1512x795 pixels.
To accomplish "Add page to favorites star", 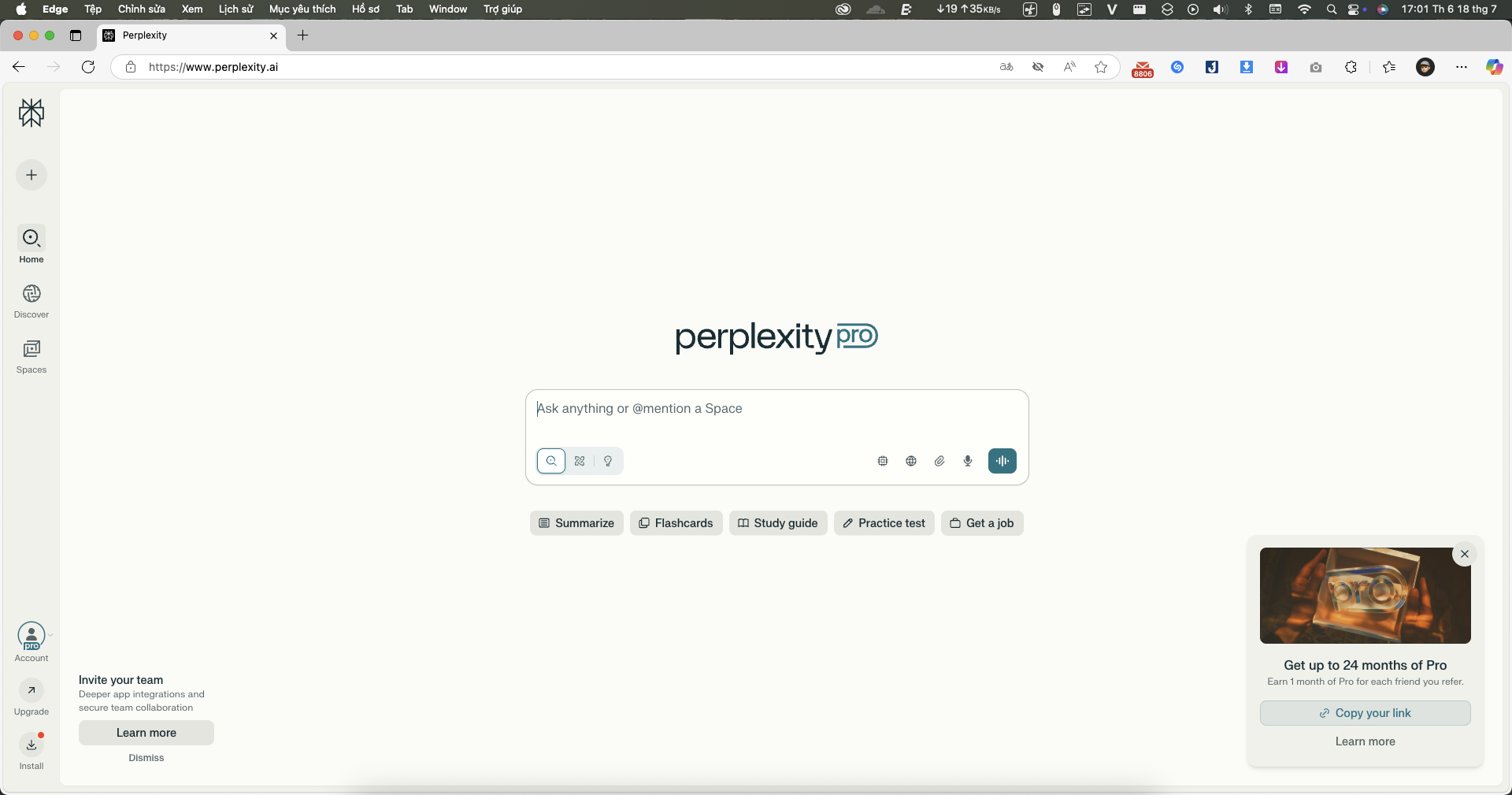I will (x=1101, y=67).
